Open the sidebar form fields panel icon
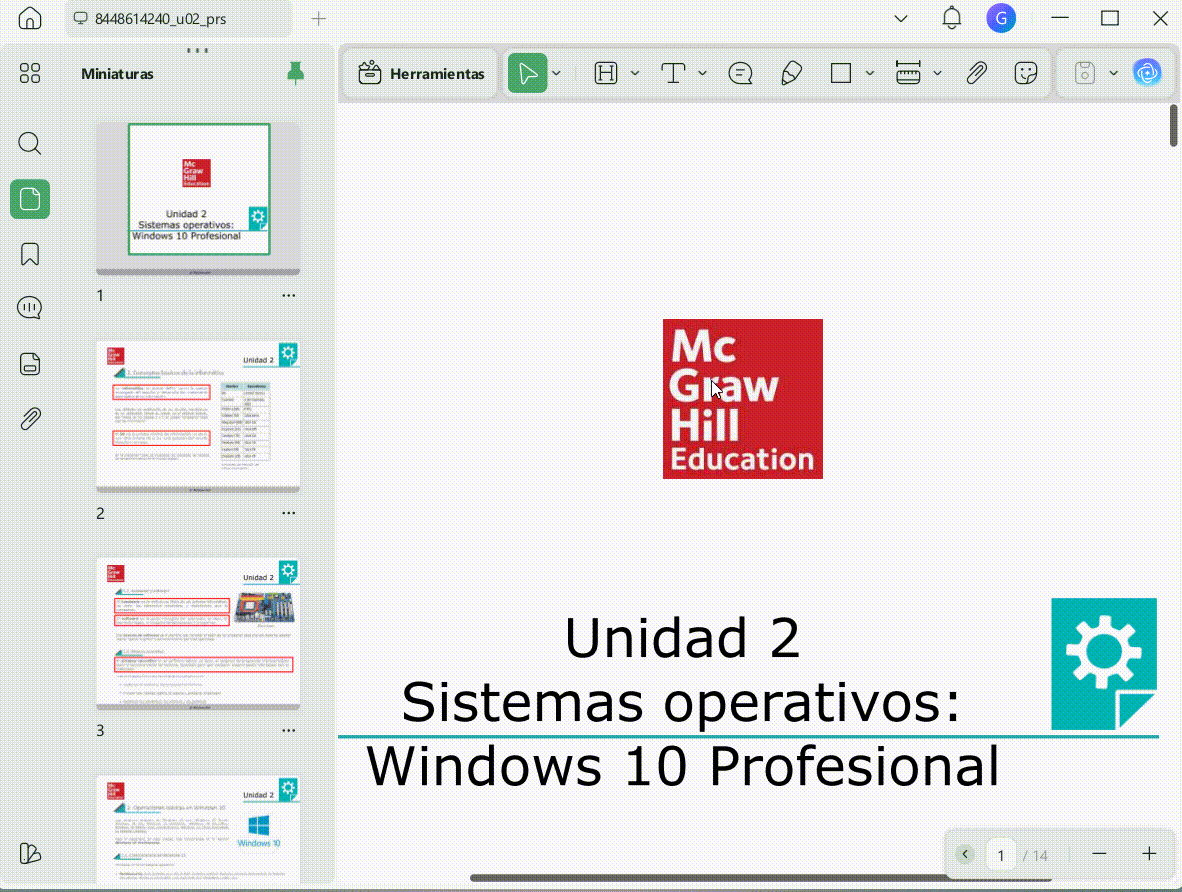The height and width of the screenshot is (892, 1182). coord(30,364)
